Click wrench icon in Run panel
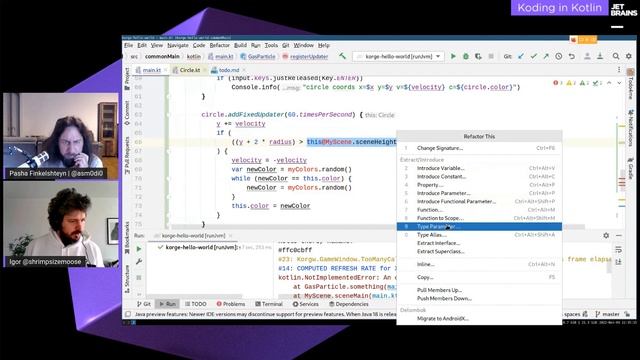640x360 pixels. click(139, 262)
